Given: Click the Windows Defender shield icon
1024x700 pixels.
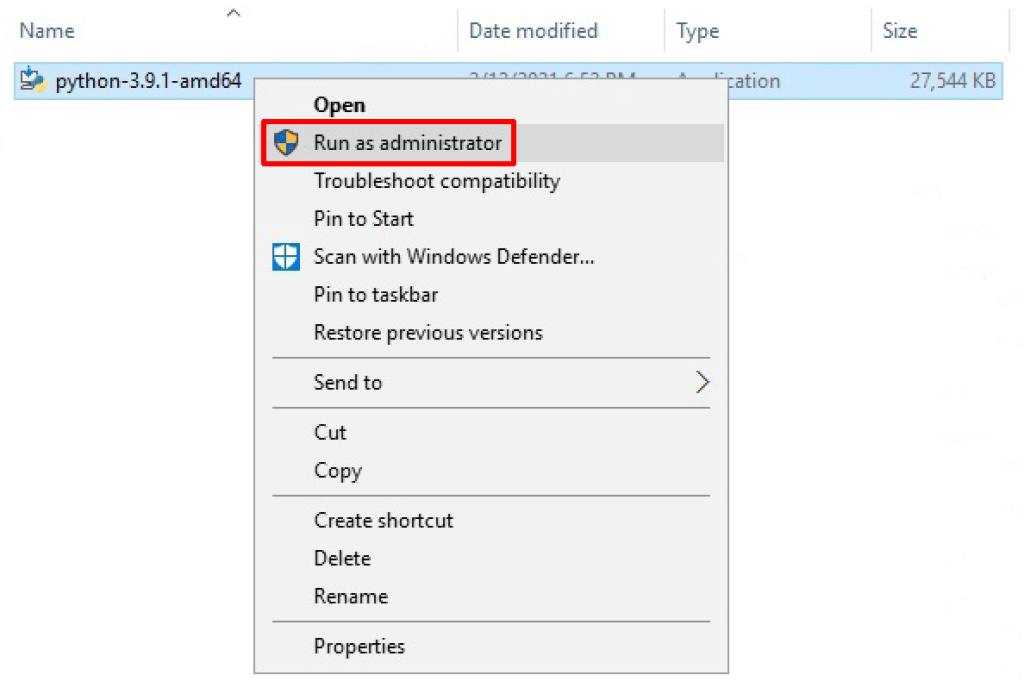Looking at the screenshot, I should click(286, 257).
